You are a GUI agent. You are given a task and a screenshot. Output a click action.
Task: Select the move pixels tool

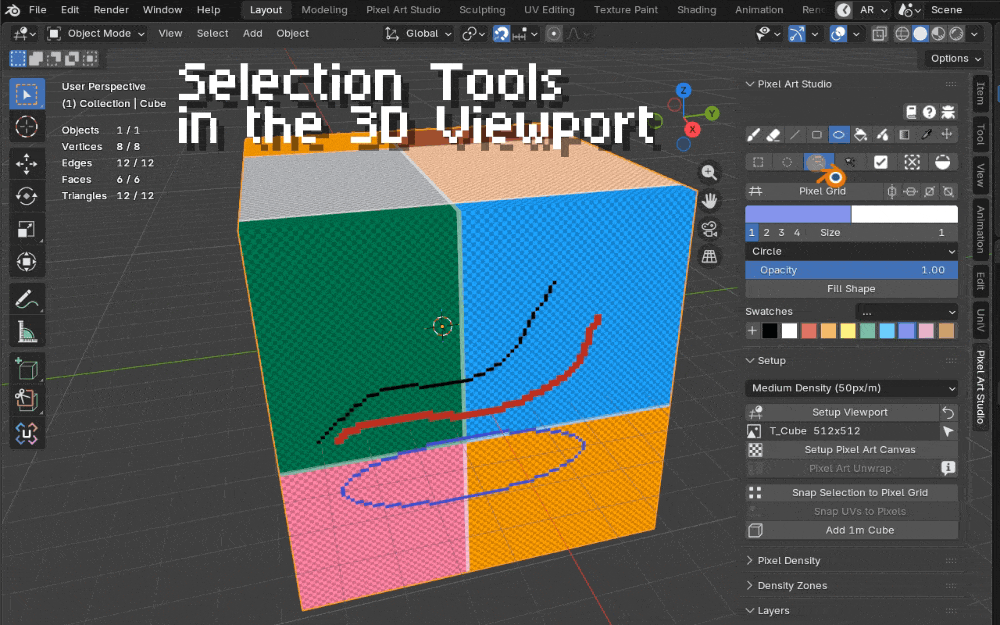(948, 135)
